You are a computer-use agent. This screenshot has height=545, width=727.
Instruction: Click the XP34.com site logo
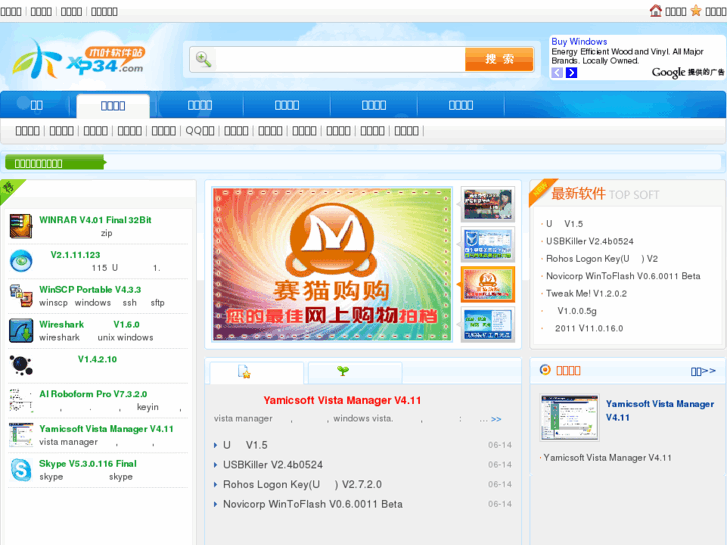(x=79, y=59)
